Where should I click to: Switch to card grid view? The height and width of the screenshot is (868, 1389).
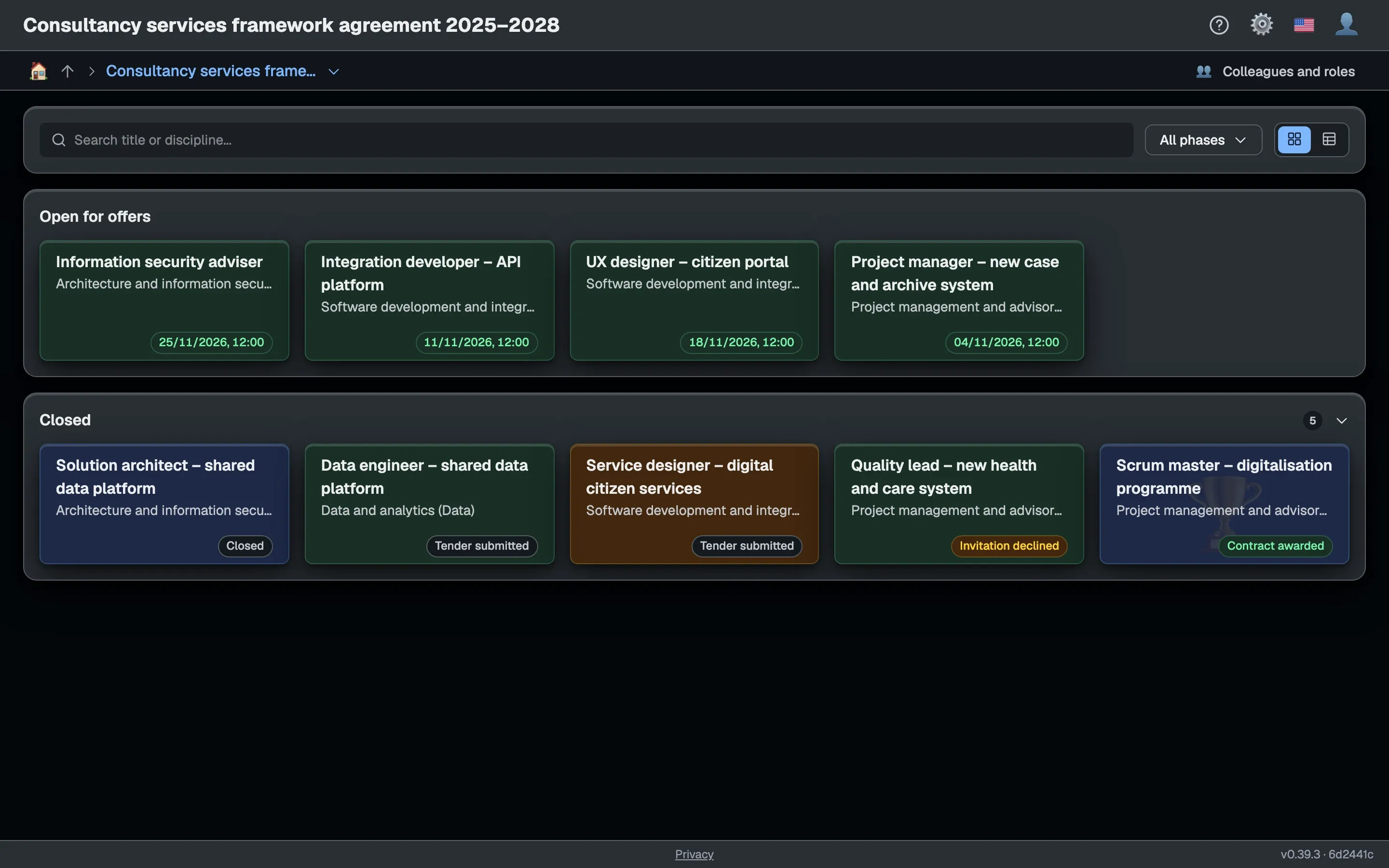click(x=1294, y=139)
